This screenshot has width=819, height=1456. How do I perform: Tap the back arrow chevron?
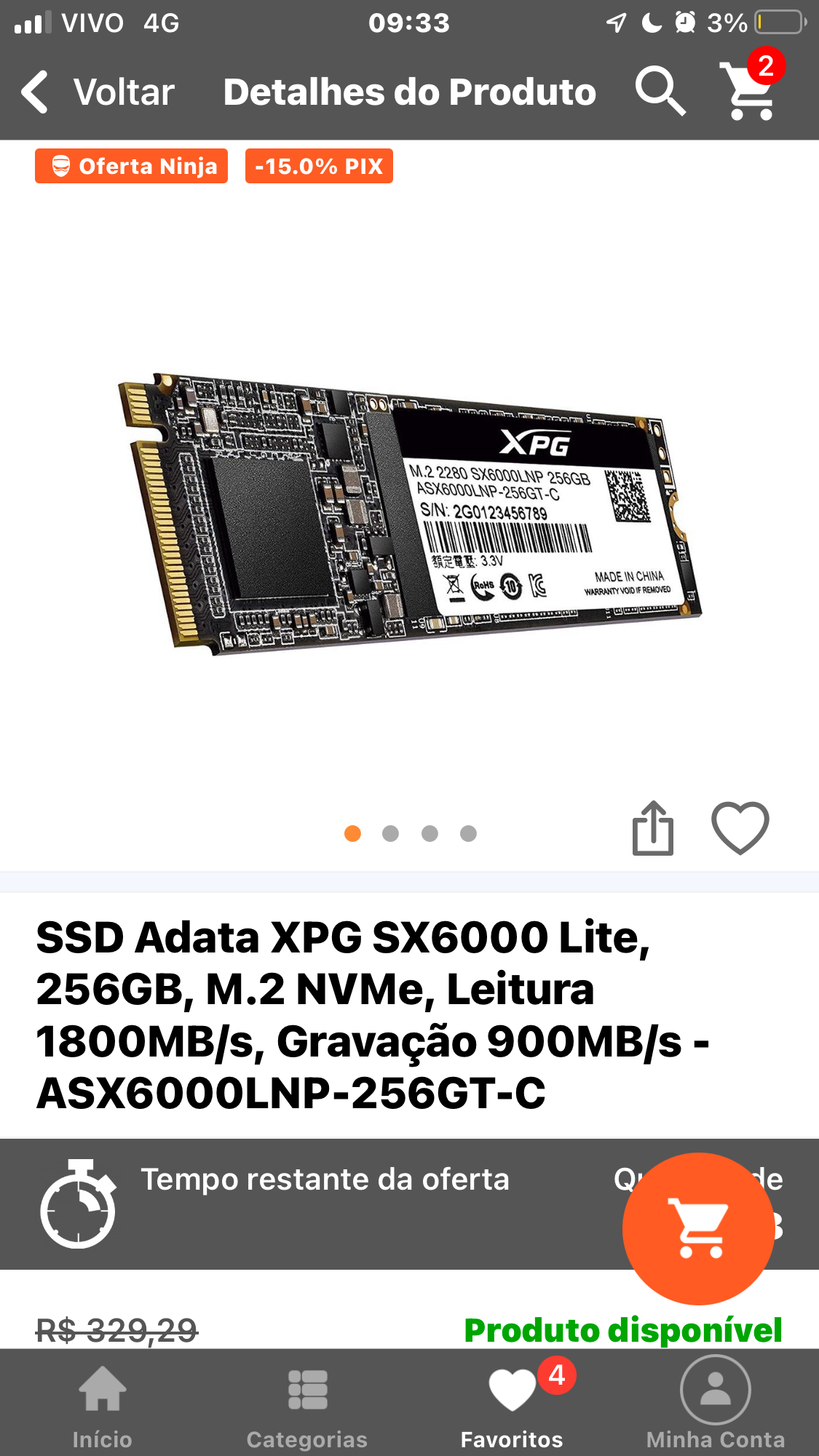coord(34,92)
